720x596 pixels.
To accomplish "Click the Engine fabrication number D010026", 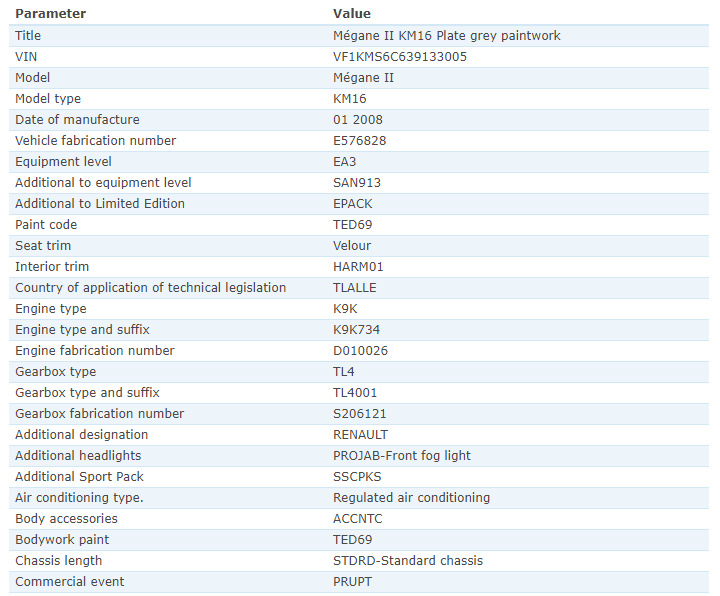I will [x=360, y=351].
